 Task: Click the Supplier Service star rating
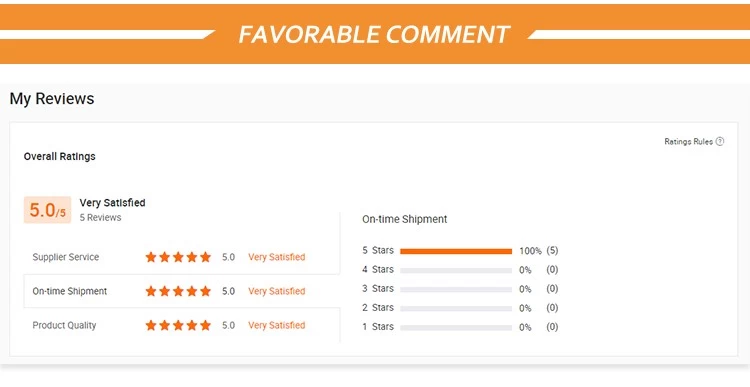tap(178, 257)
